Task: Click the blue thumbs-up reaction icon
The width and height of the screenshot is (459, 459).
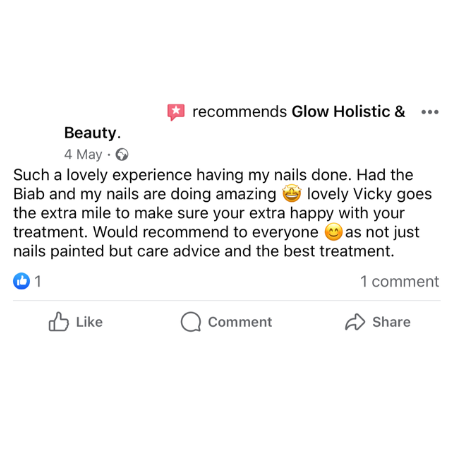Action: coord(22,281)
